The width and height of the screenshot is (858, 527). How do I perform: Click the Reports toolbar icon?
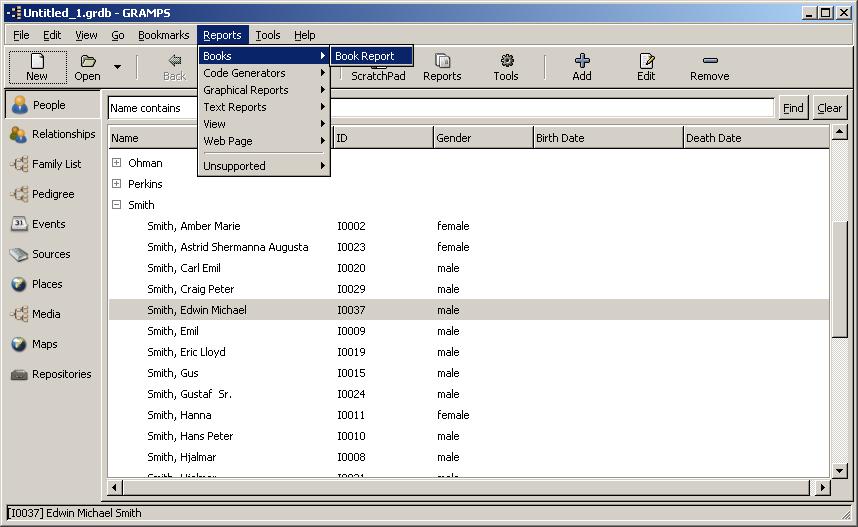click(442, 67)
